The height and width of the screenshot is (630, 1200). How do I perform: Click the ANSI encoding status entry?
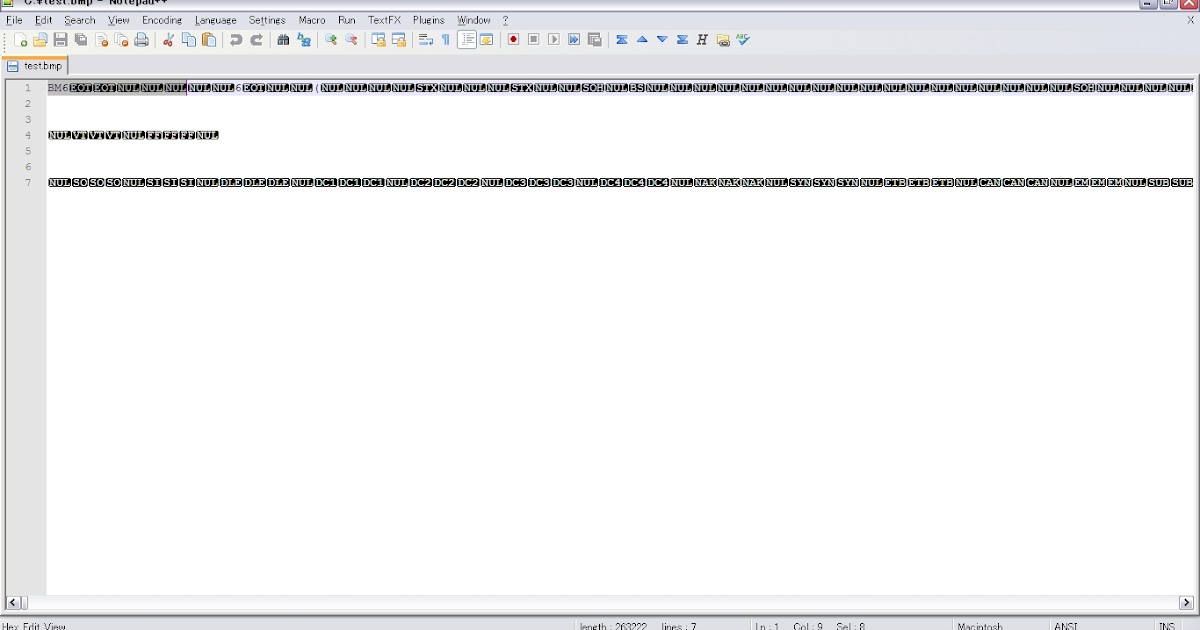click(x=1066, y=626)
